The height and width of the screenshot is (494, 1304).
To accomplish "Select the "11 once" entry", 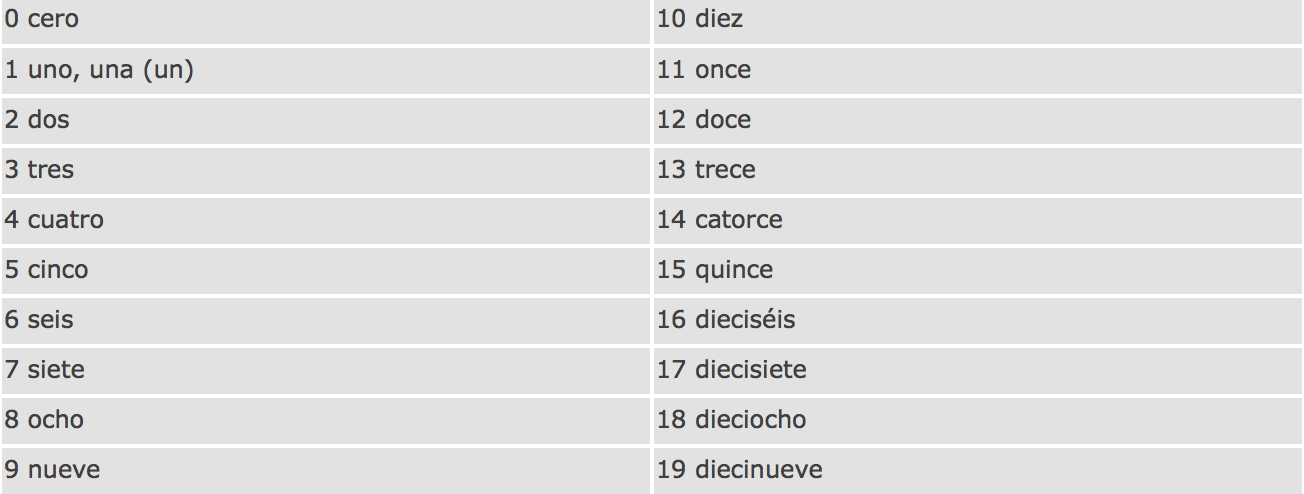I will (x=978, y=70).
